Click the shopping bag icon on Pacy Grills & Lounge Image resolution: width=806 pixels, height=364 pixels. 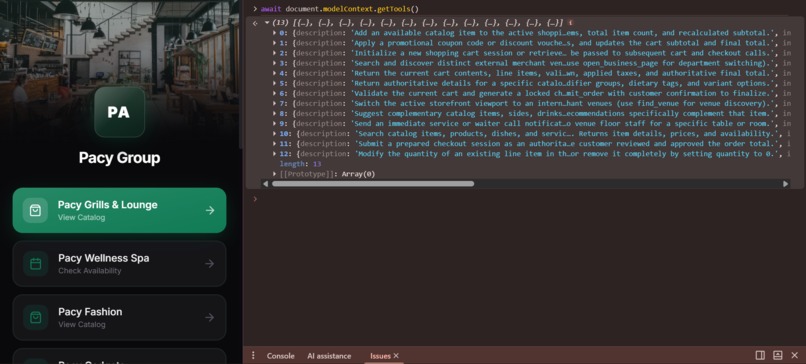35,210
